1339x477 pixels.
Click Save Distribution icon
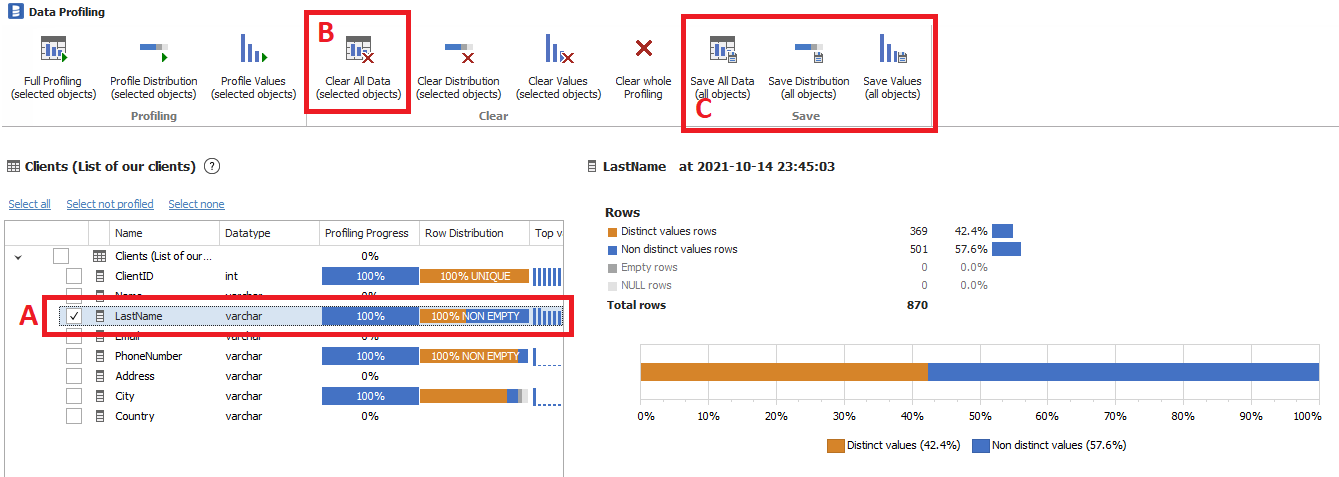808,50
